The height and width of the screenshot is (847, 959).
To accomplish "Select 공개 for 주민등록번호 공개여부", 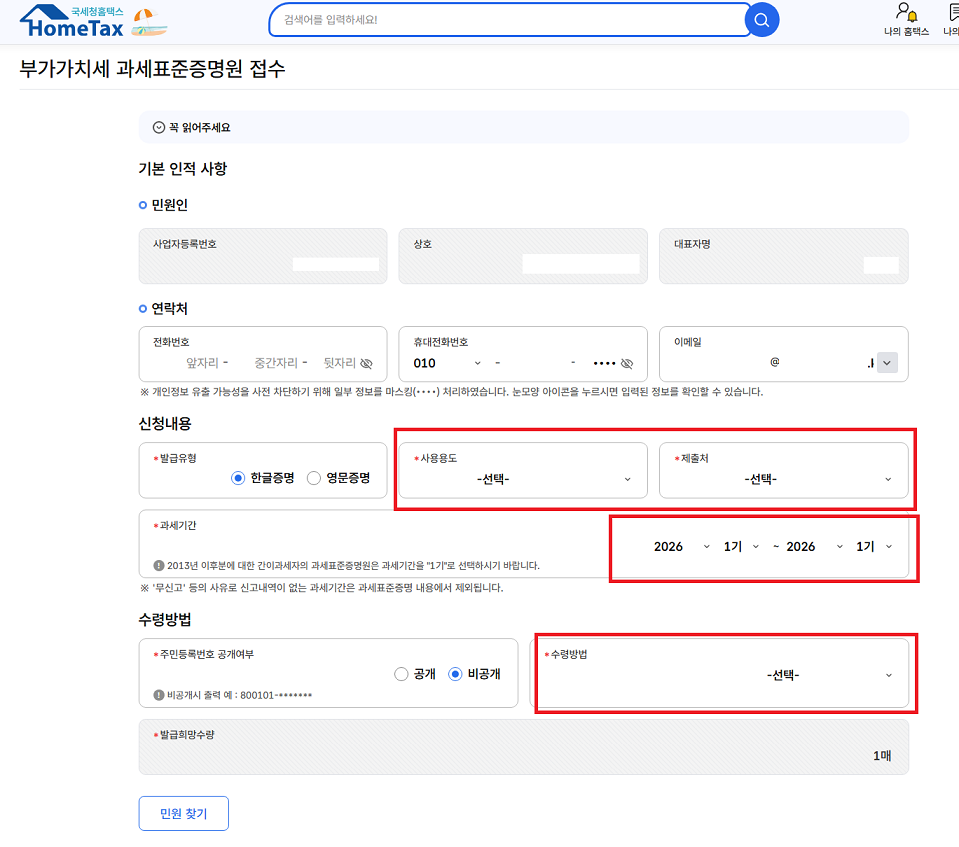I will coord(401,674).
